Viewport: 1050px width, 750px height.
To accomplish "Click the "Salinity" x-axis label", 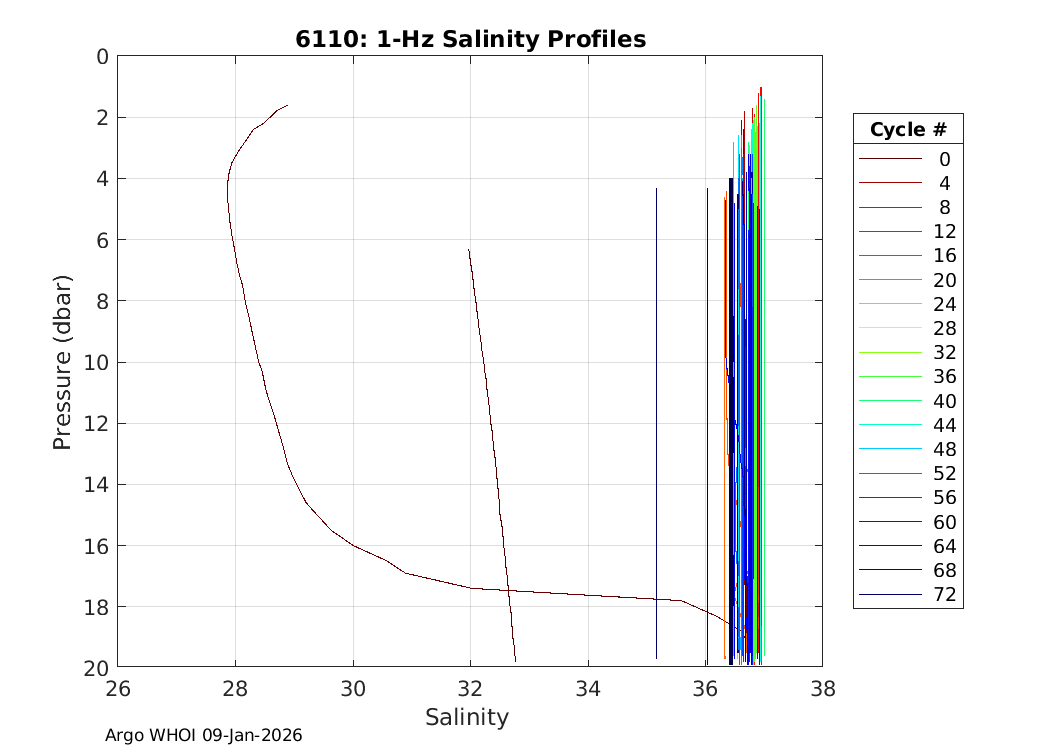I will [467, 717].
